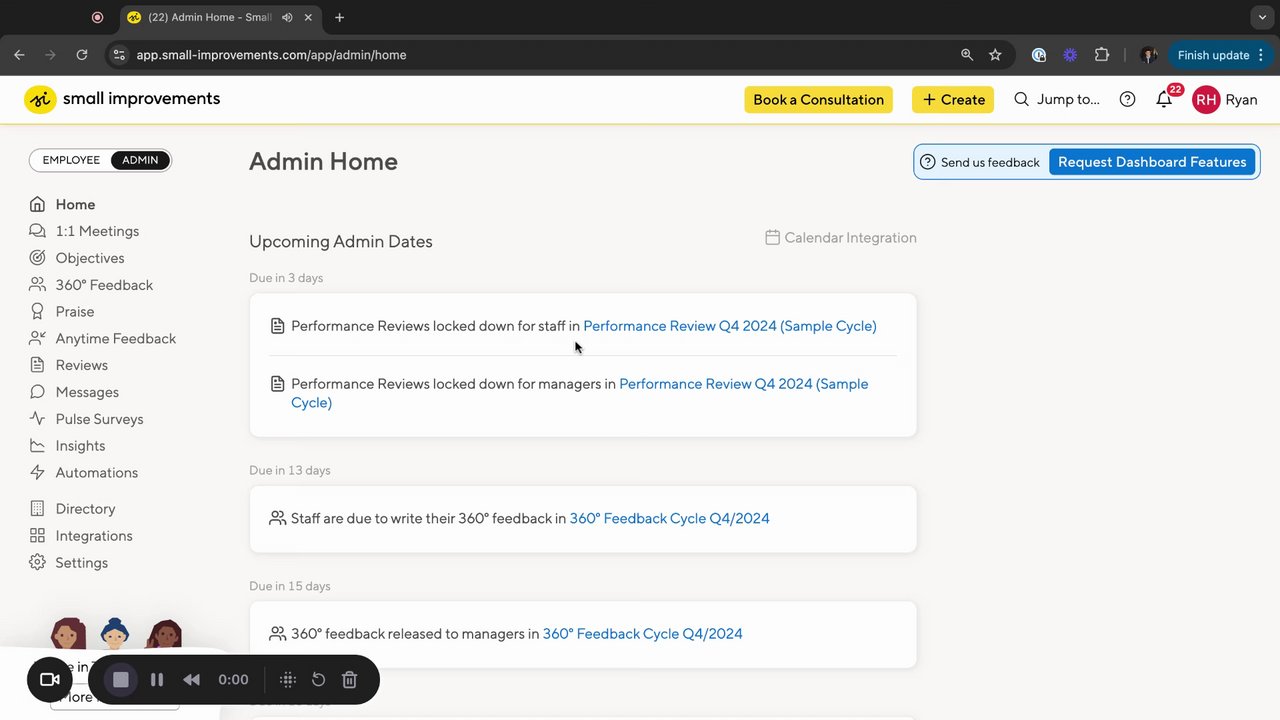Screen dimensions: 1280x720
Task: Click the help question mark icon
Action: (x=1127, y=100)
